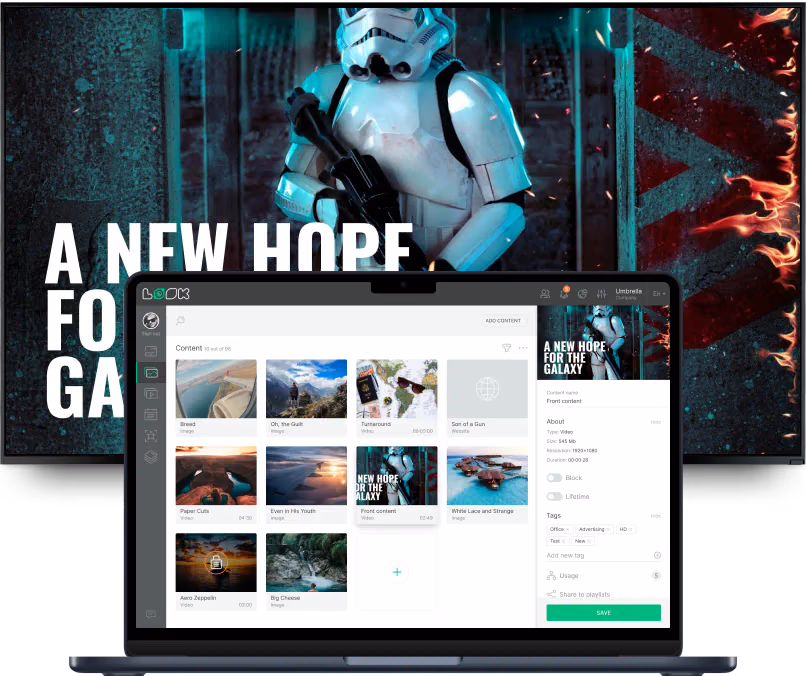Click the plus icon beside Add new tag

coord(657,555)
